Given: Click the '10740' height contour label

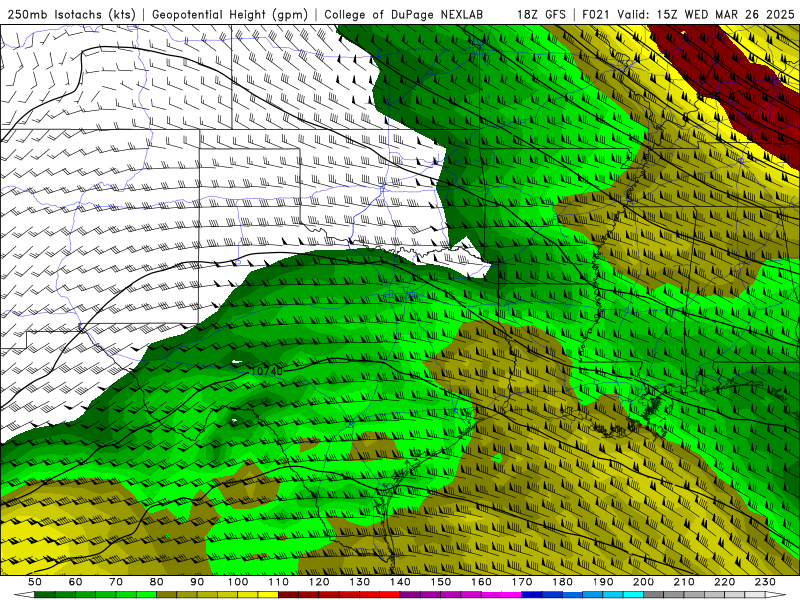Looking at the screenshot, I should [x=267, y=371].
